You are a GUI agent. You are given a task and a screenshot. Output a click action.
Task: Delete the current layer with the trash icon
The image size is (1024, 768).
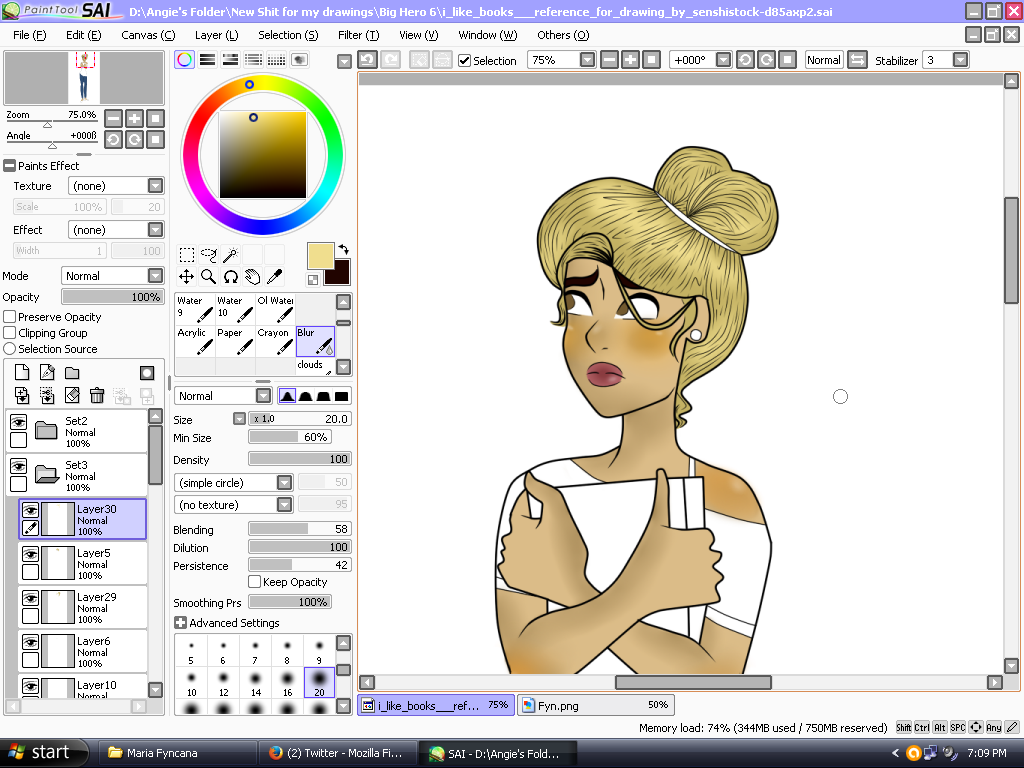(x=97, y=395)
